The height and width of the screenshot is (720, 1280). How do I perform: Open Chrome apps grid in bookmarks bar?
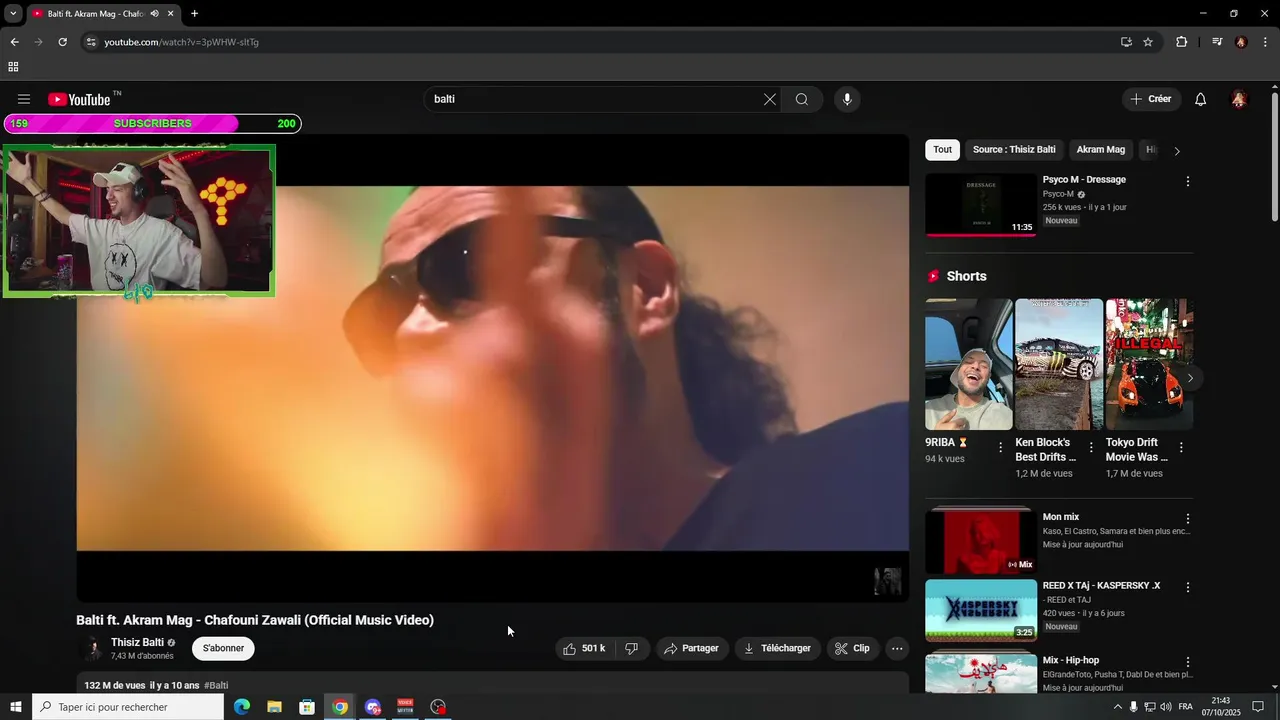tap(13, 67)
